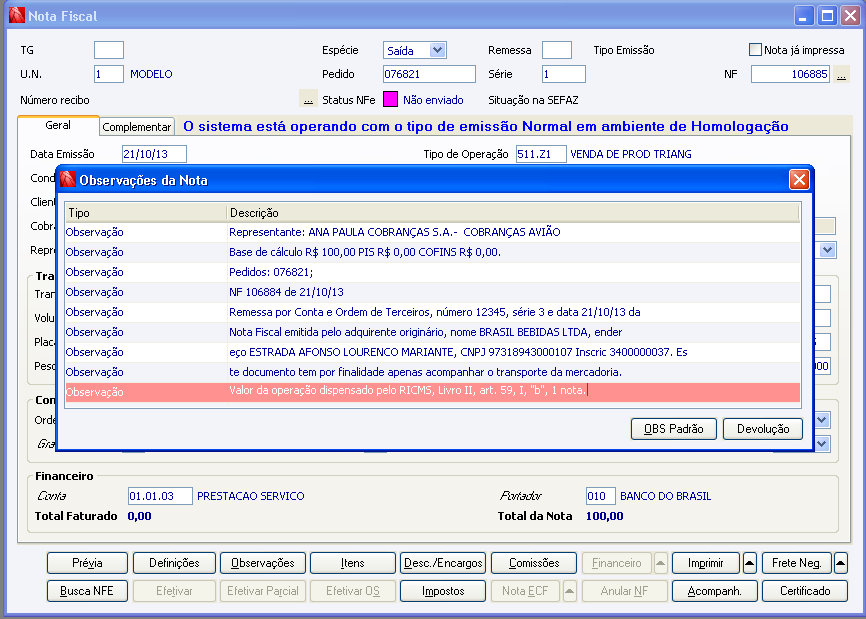Open the Impostos button
Viewport: 866px width, 619px height.
pyautogui.click(x=443, y=591)
